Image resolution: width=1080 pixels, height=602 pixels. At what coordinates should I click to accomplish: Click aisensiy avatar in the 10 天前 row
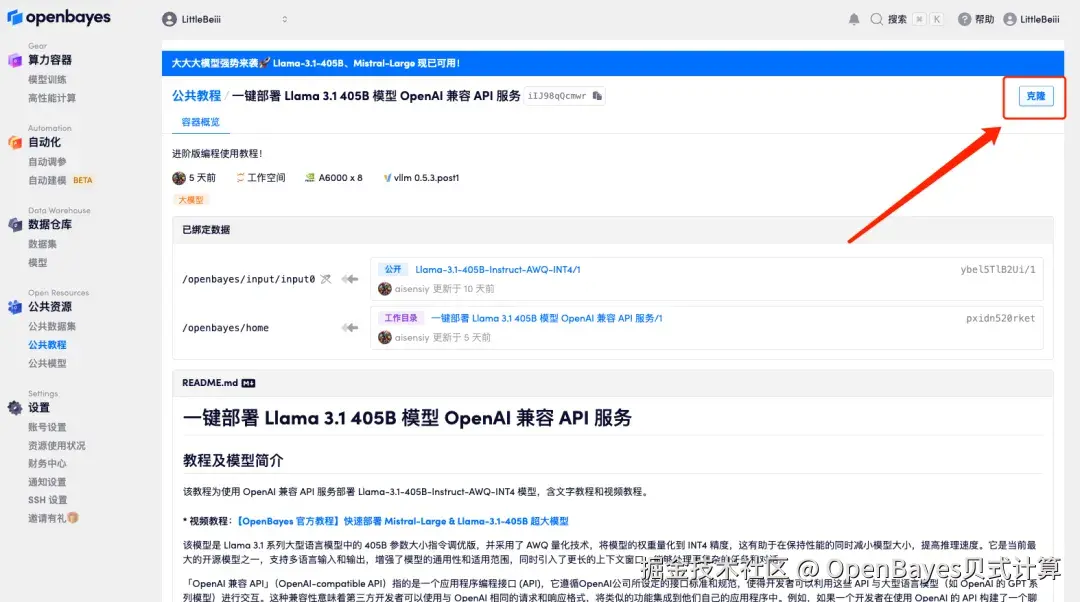(x=385, y=289)
